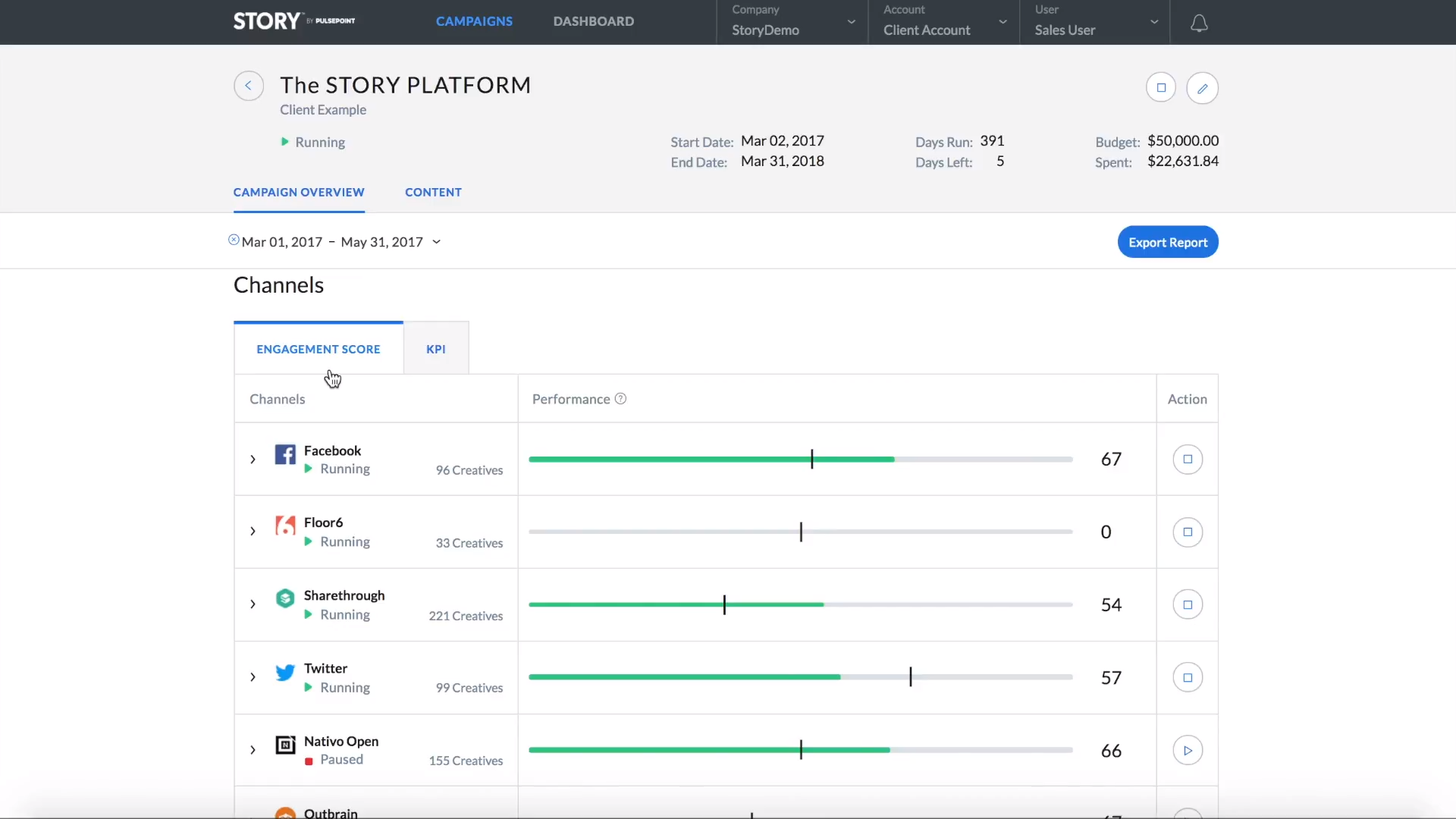Open the notifications bell icon
The width and height of the screenshot is (1456, 819).
[x=1198, y=24]
